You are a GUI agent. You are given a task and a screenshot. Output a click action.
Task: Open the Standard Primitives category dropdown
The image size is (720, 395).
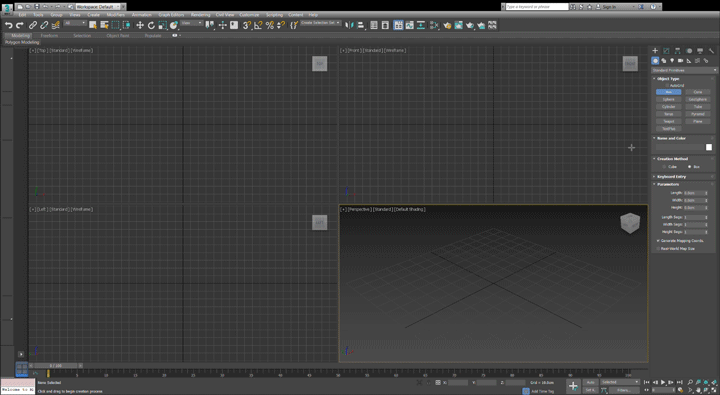(684, 70)
